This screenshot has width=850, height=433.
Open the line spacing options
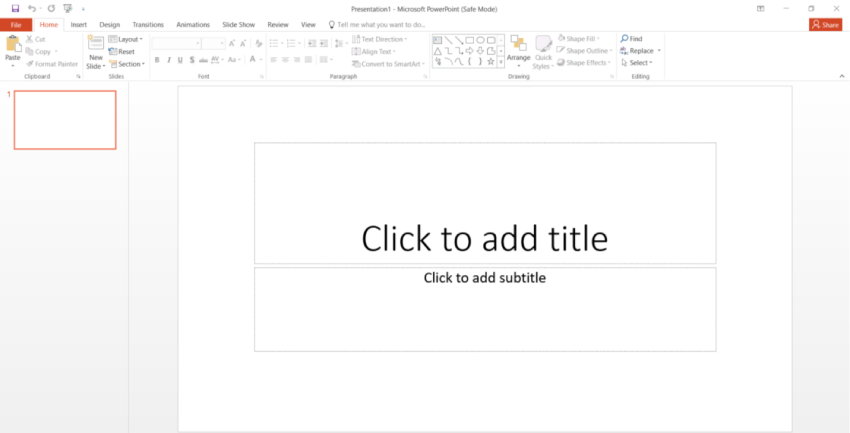point(341,43)
